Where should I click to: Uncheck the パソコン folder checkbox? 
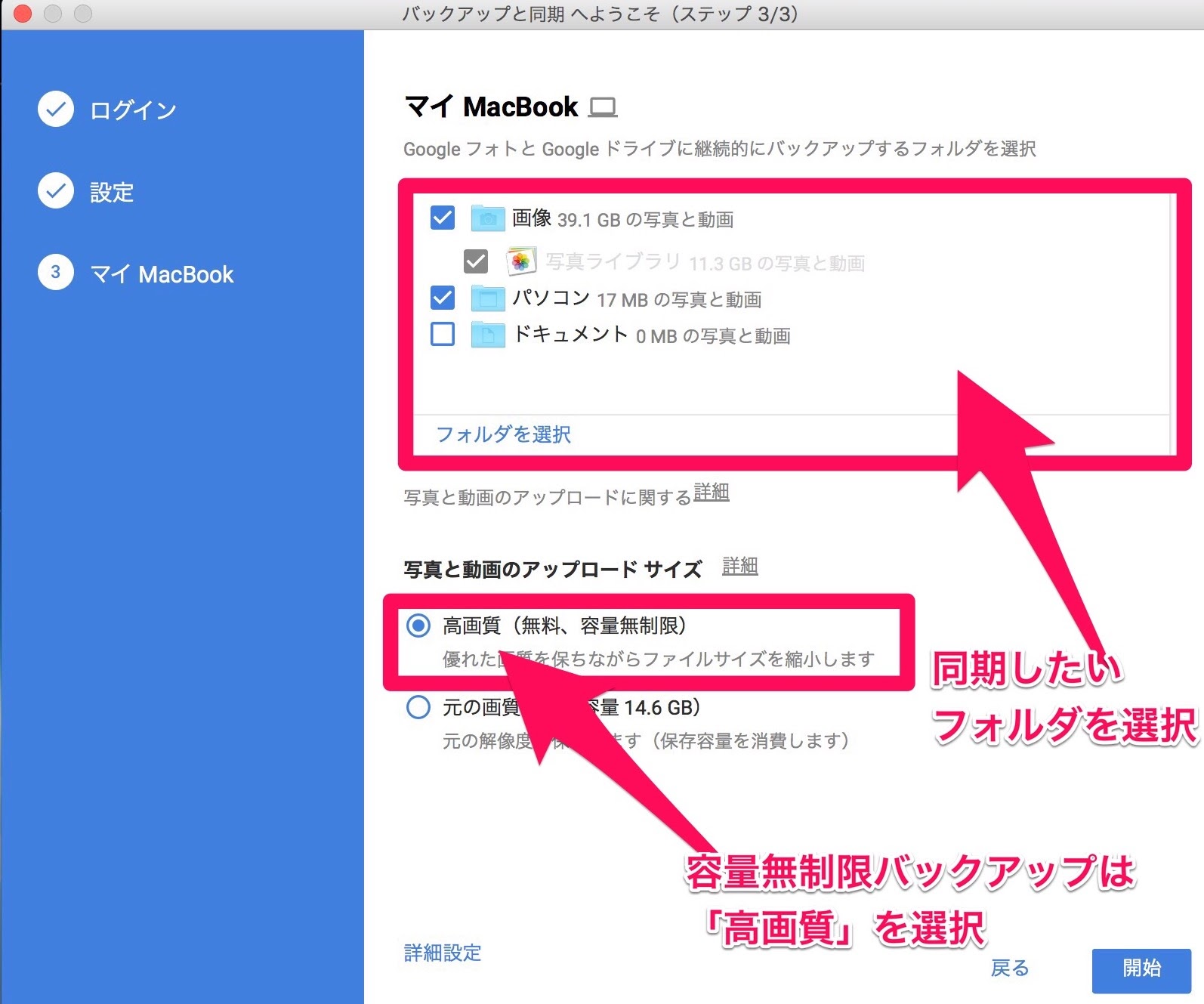tap(443, 298)
